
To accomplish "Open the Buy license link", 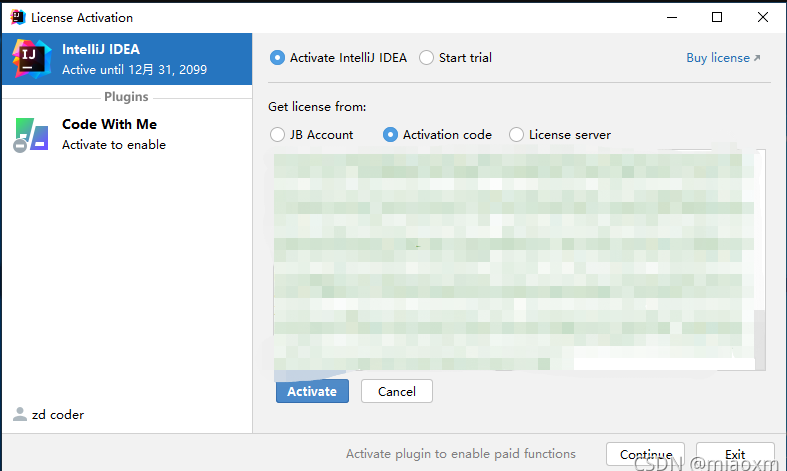I will pos(723,58).
